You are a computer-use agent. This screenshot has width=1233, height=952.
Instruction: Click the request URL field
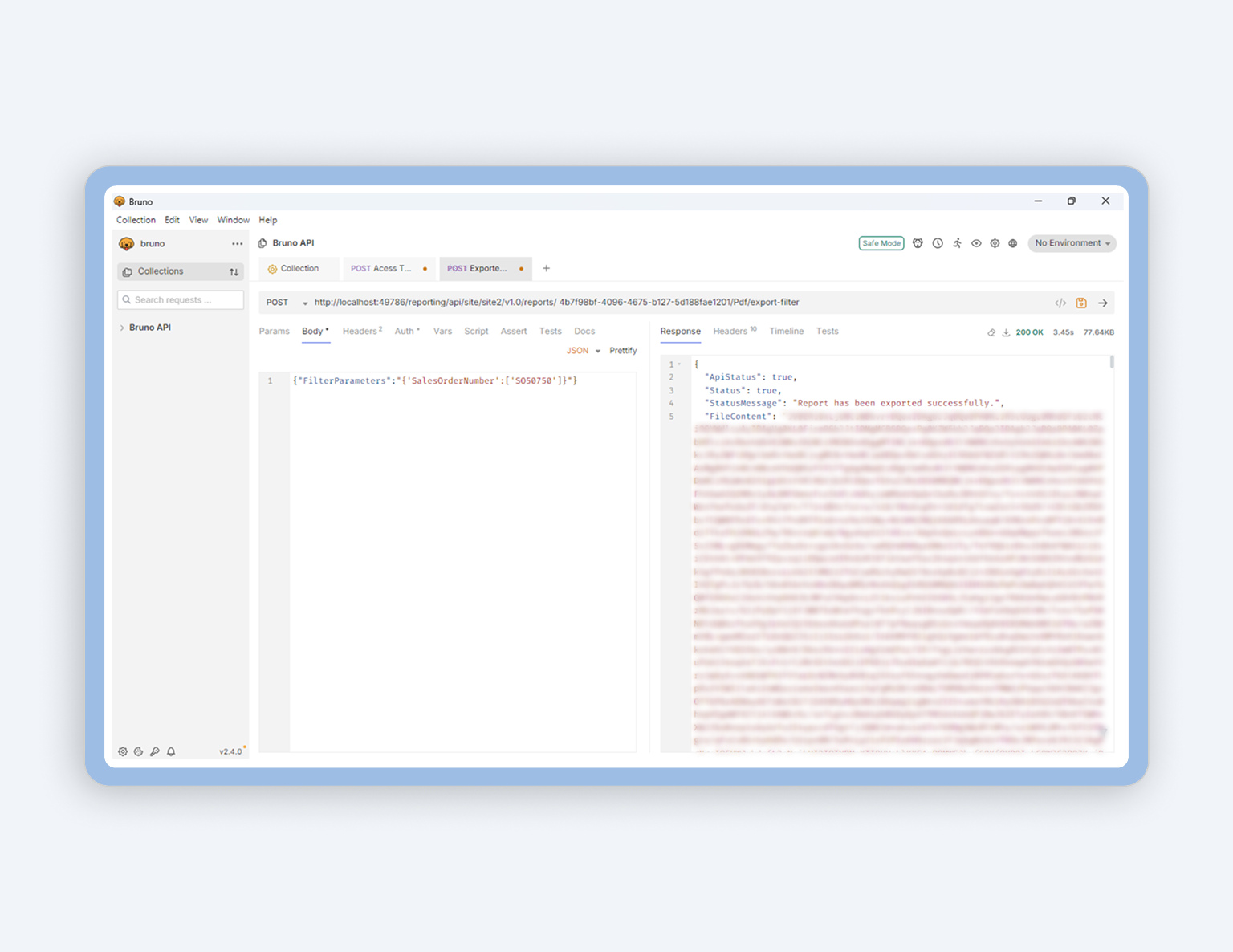click(x=556, y=303)
